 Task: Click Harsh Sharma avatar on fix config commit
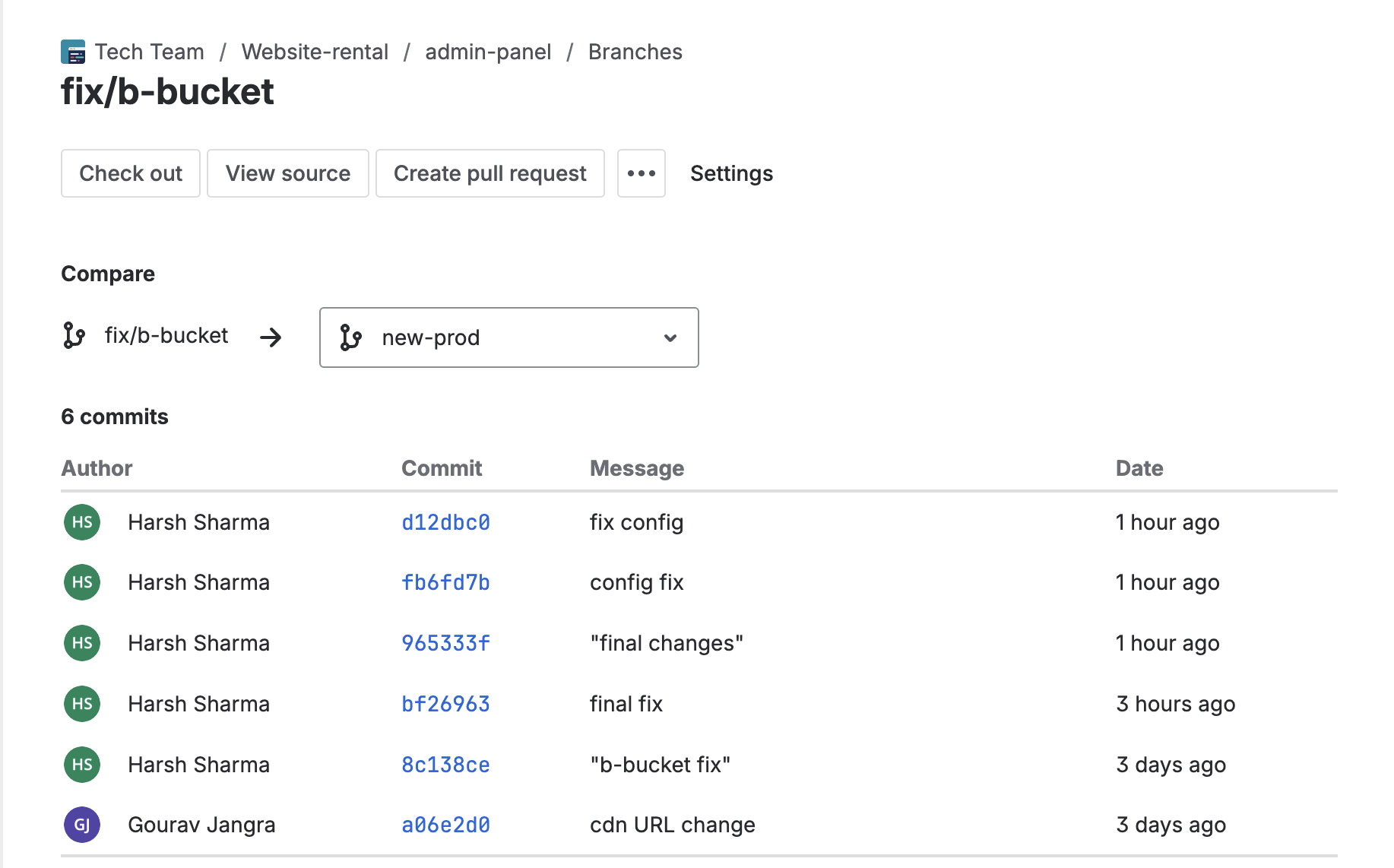(x=82, y=522)
